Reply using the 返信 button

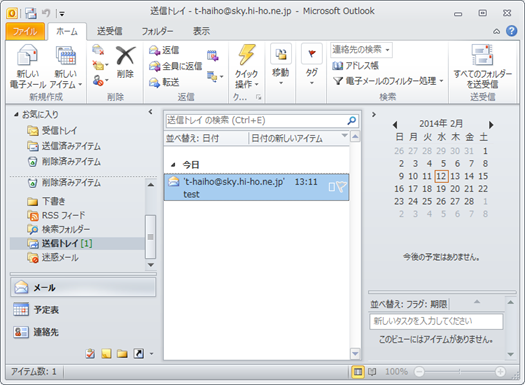click(x=164, y=50)
